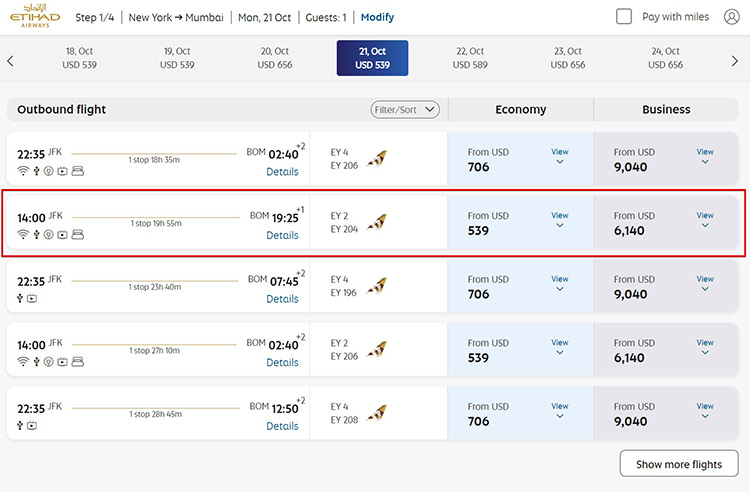Show later dates with right arrow

tap(735, 61)
